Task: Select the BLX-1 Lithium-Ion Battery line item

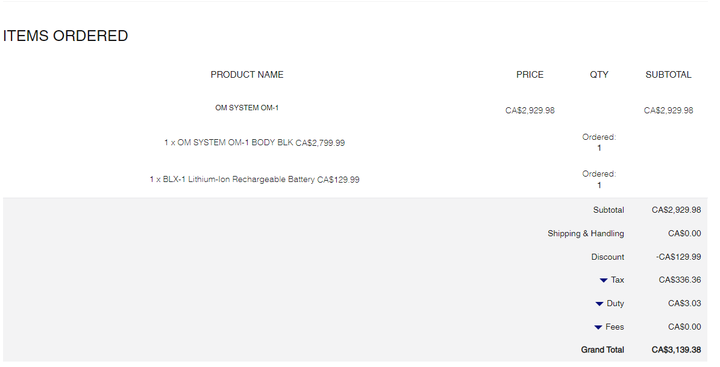Action: point(254,179)
